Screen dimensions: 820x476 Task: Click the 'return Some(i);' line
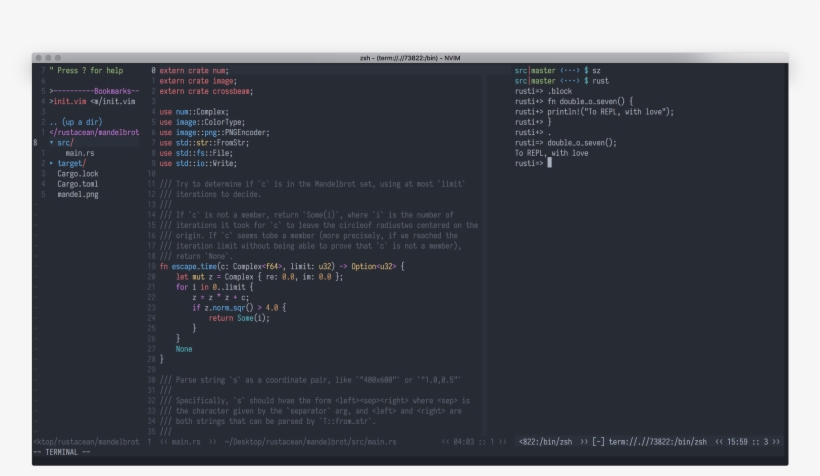pyautogui.click(x=239, y=318)
